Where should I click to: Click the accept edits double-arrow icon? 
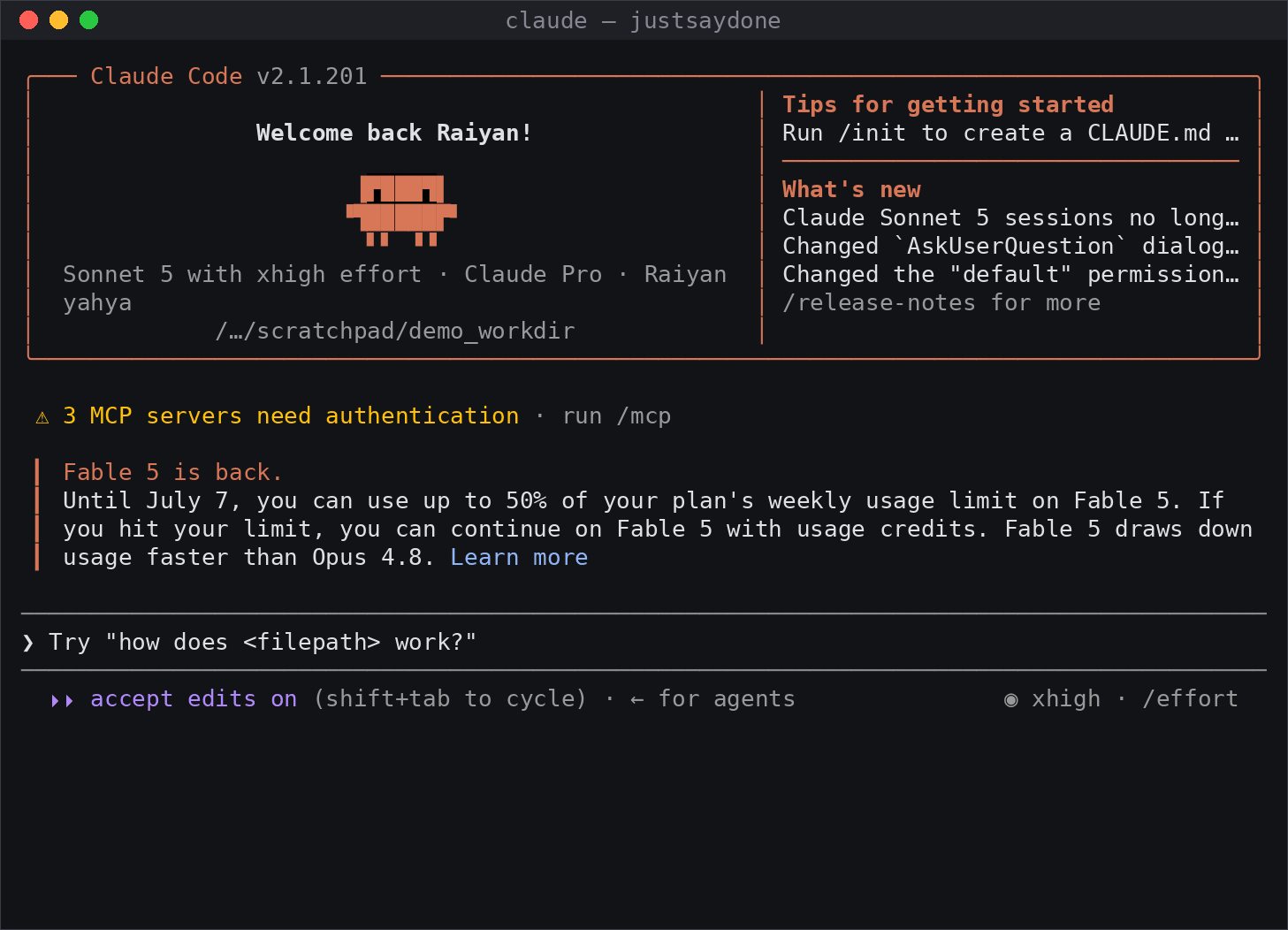pyautogui.click(x=62, y=700)
